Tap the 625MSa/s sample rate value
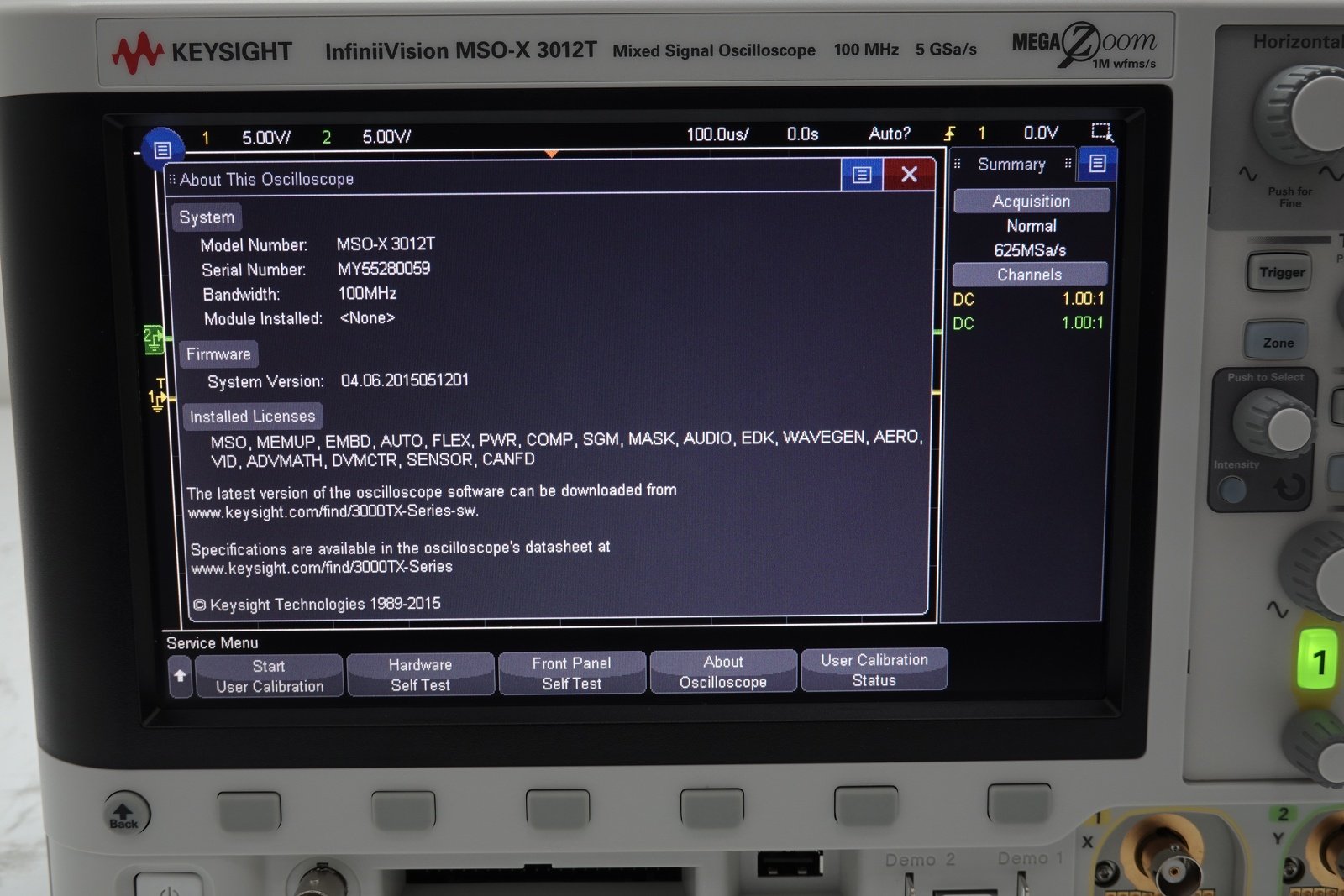Viewport: 1344px width, 896px height. point(1030,250)
